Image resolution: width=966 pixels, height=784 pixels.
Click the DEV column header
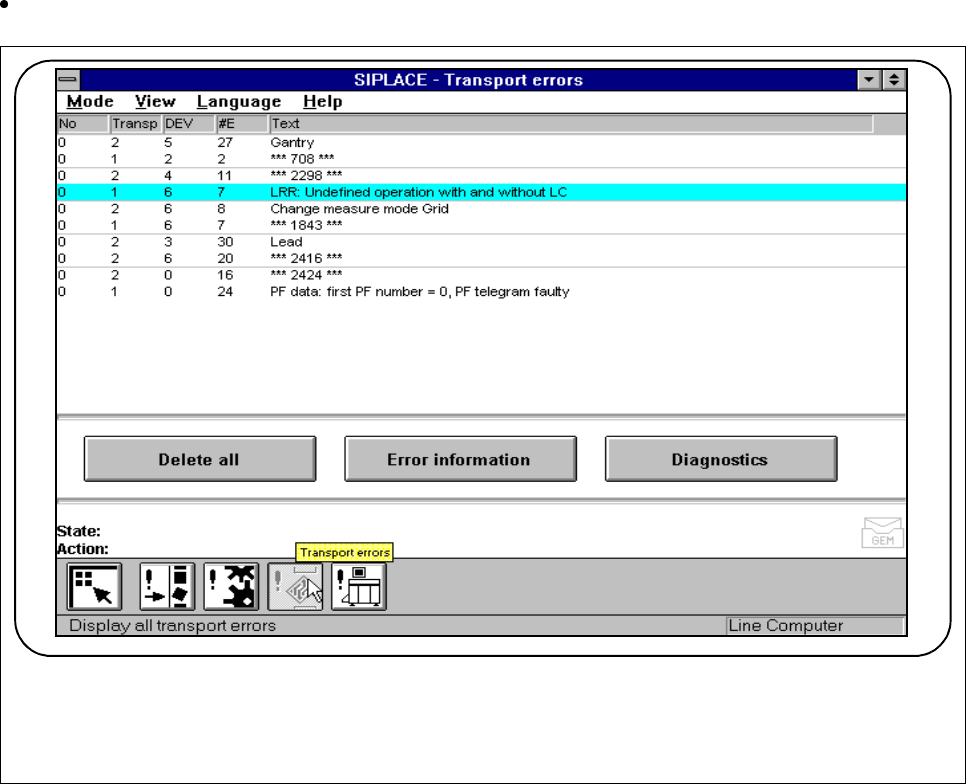189,124
